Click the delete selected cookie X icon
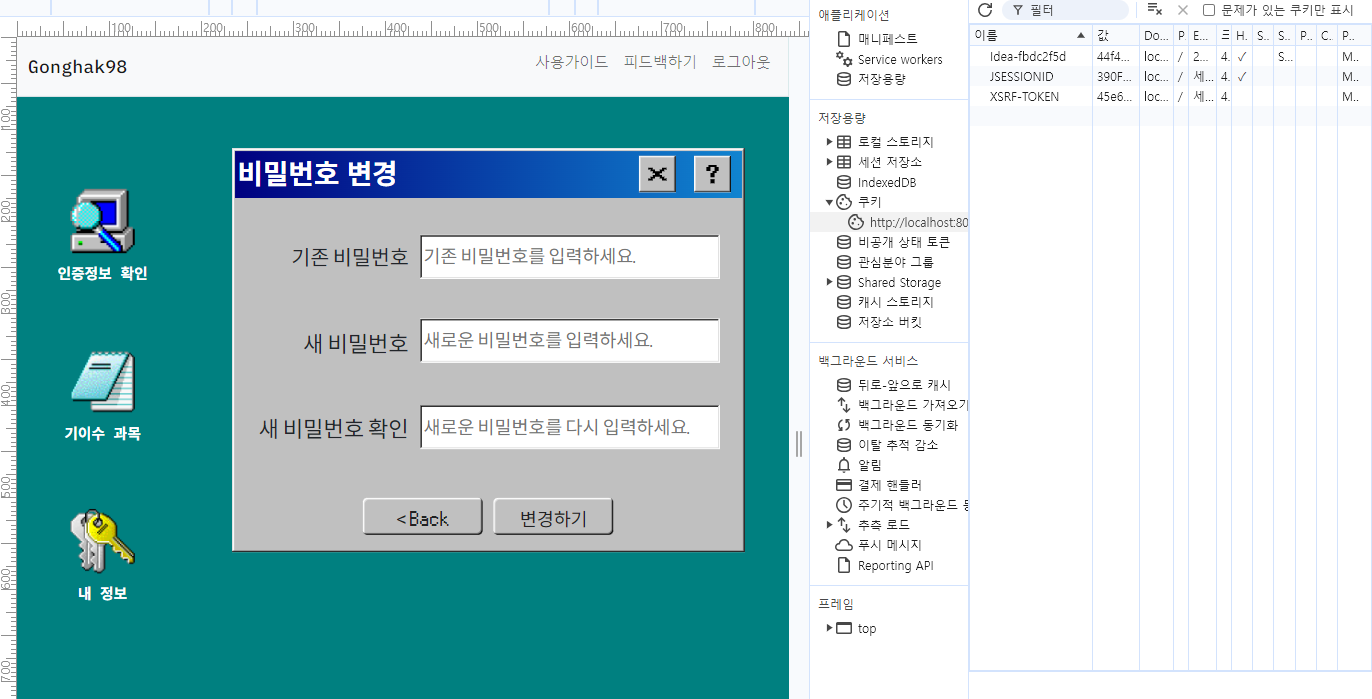The width and height of the screenshot is (1372, 699). click(x=1182, y=10)
